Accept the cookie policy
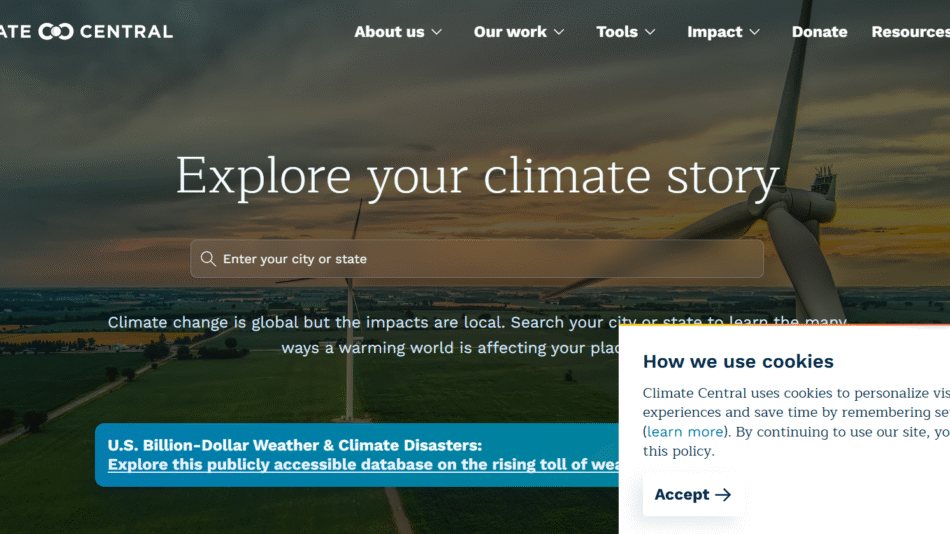Screen dimensions: 950x534 tap(693, 495)
